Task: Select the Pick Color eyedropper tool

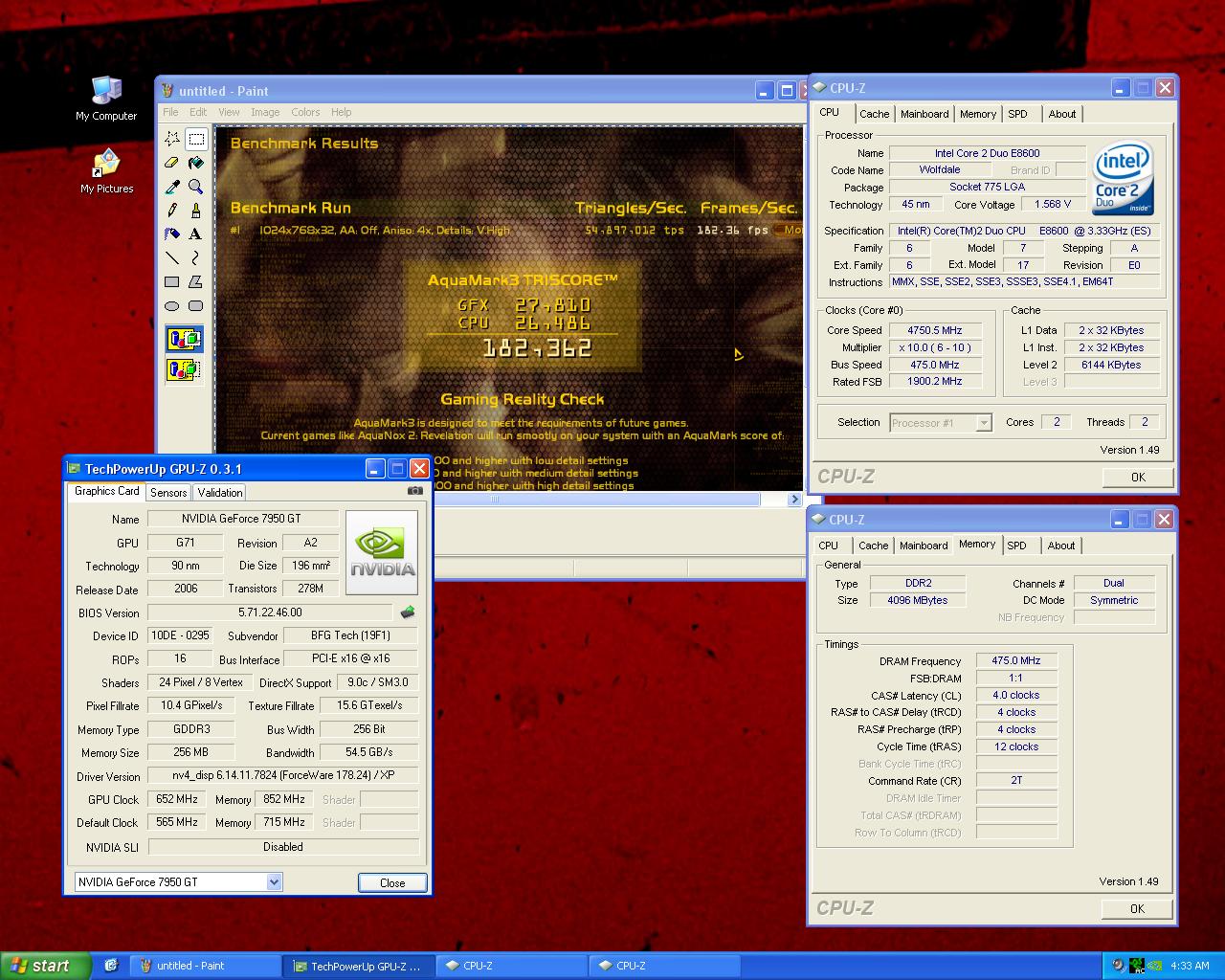Action: 172,187
